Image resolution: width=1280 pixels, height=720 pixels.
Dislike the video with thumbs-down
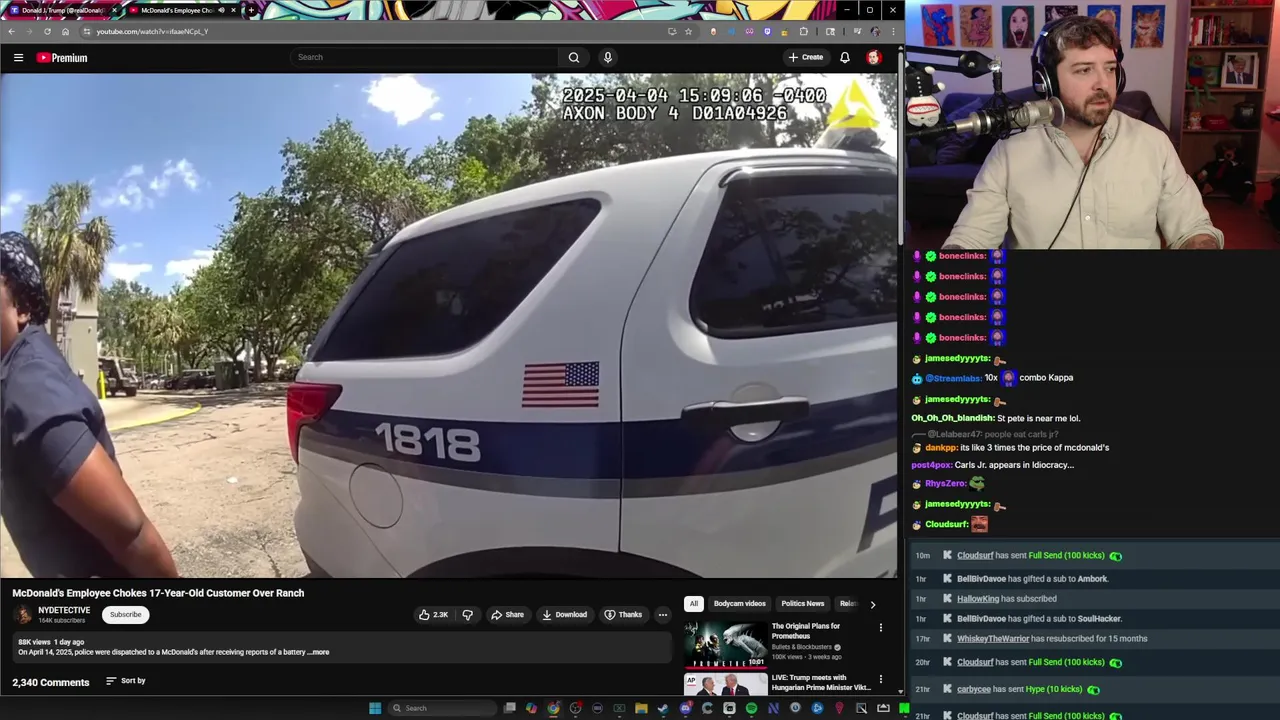click(x=467, y=614)
